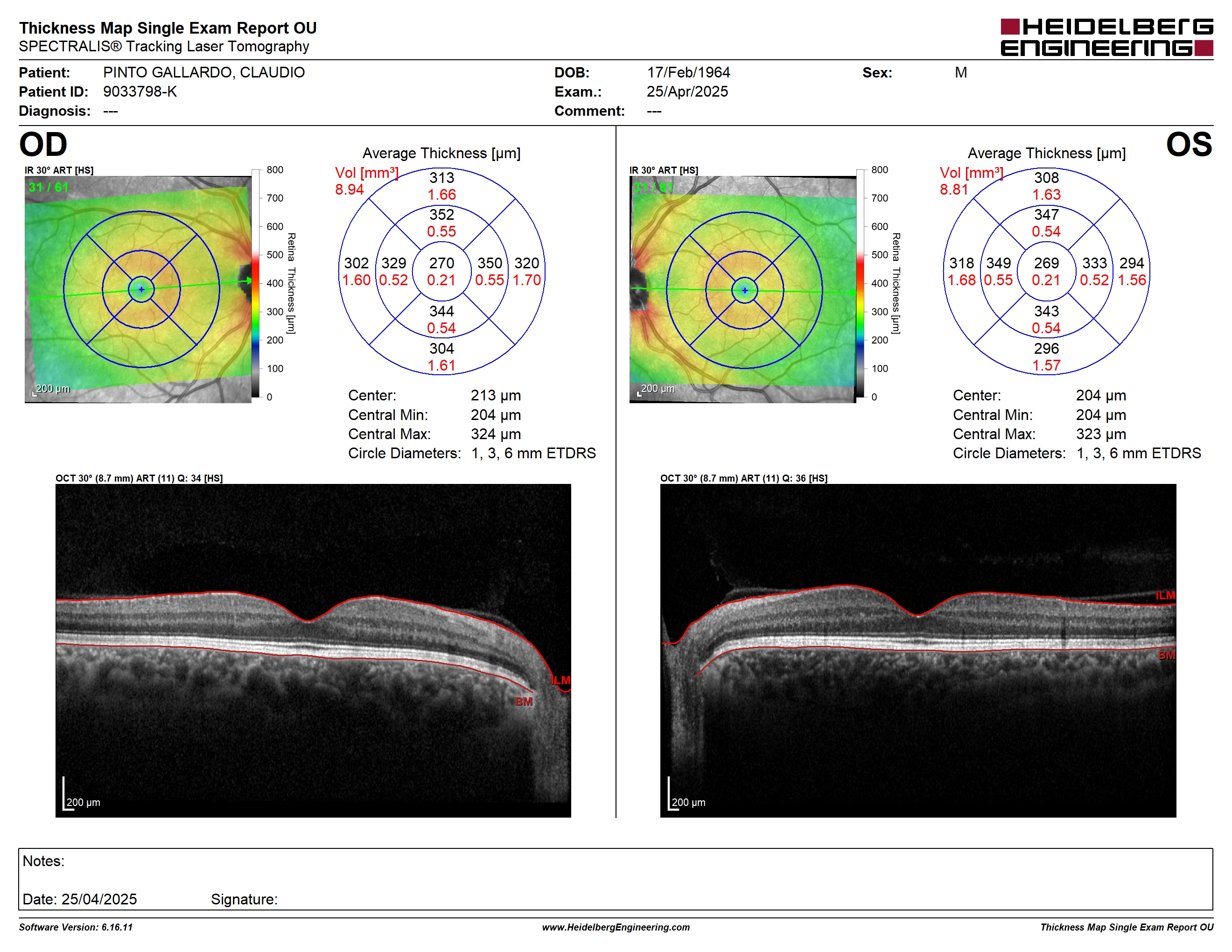Click the OD scan caption with 'Q: 34'
The height and width of the screenshot is (952, 1232).
[x=140, y=478]
